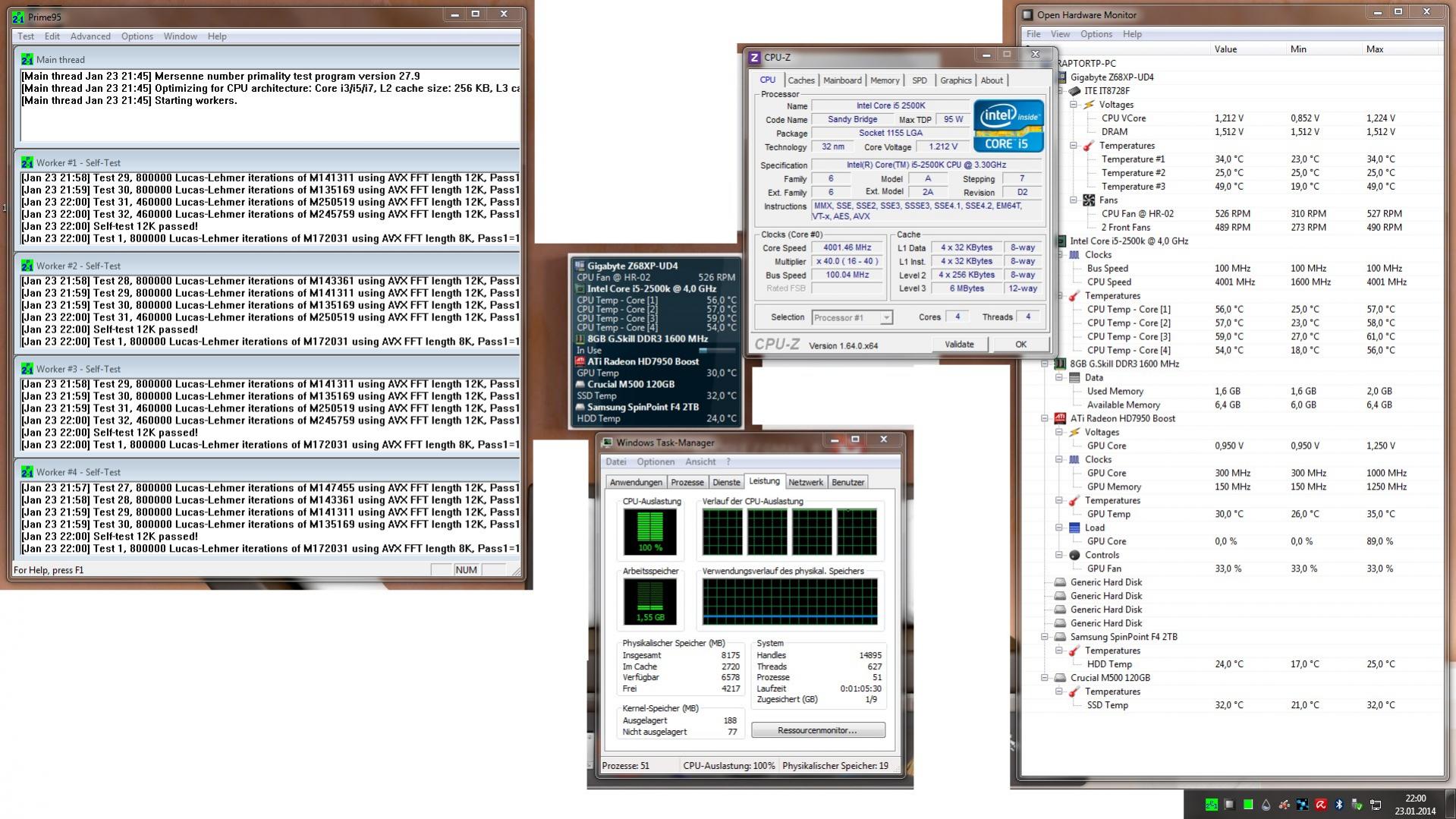Switch to the Mainboard tab in CPU-Z
The height and width of the screenshot is (819, 1456).
[x=842, y=80]
